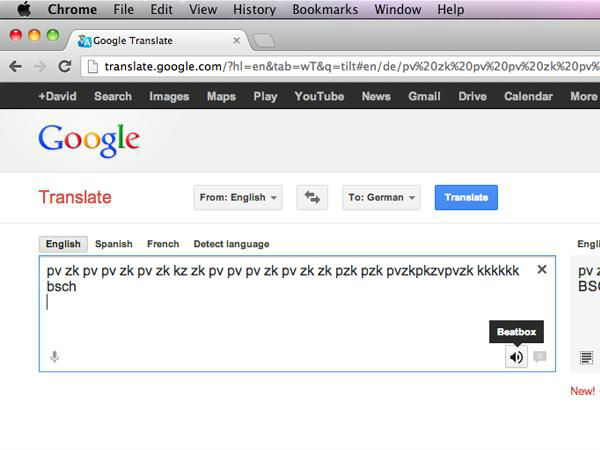This screenshot has width=600, height=450.
Task: Click +David in Google bar
Action: tap(57, 96)
